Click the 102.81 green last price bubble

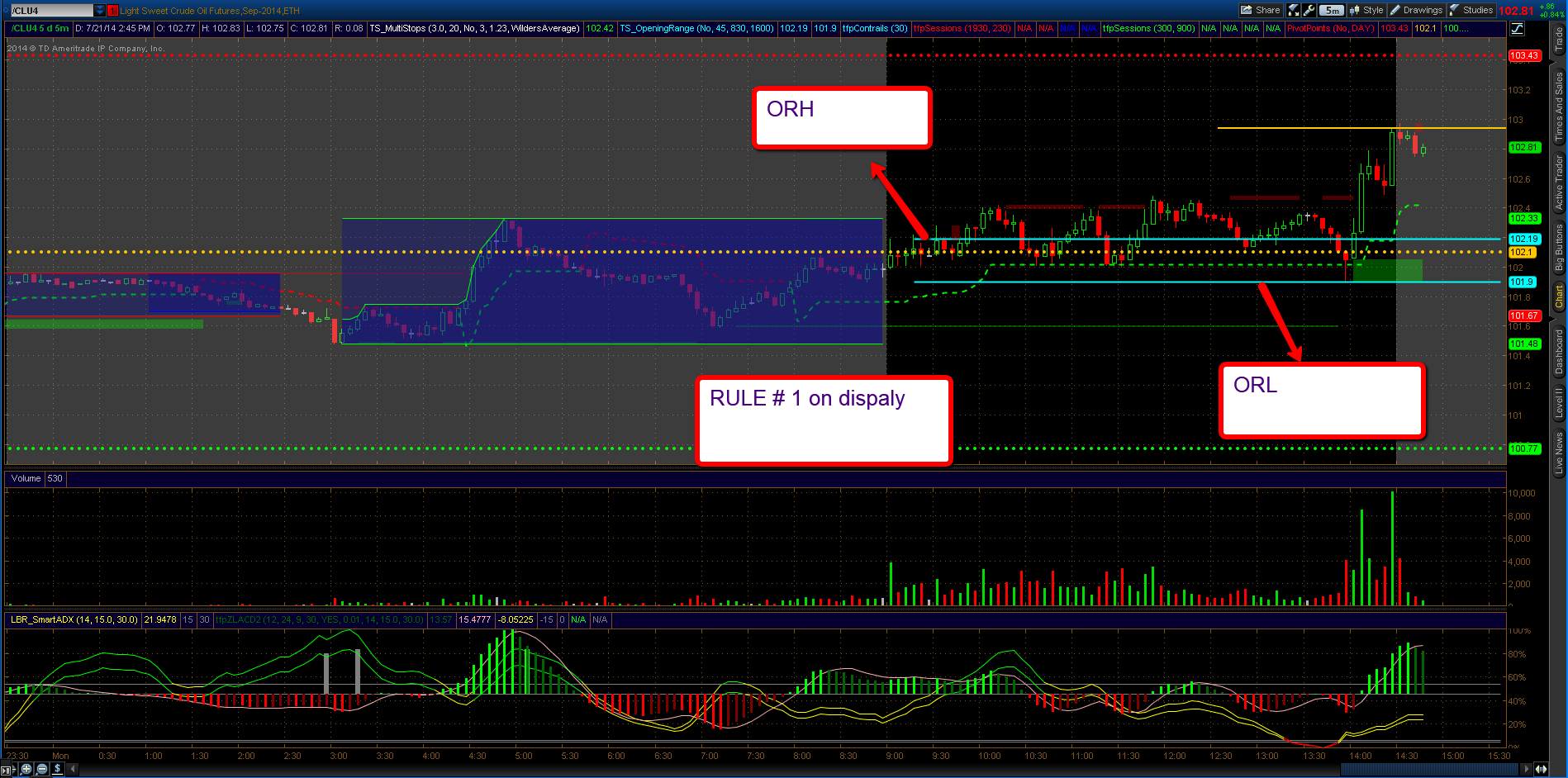pos(1524,147)
